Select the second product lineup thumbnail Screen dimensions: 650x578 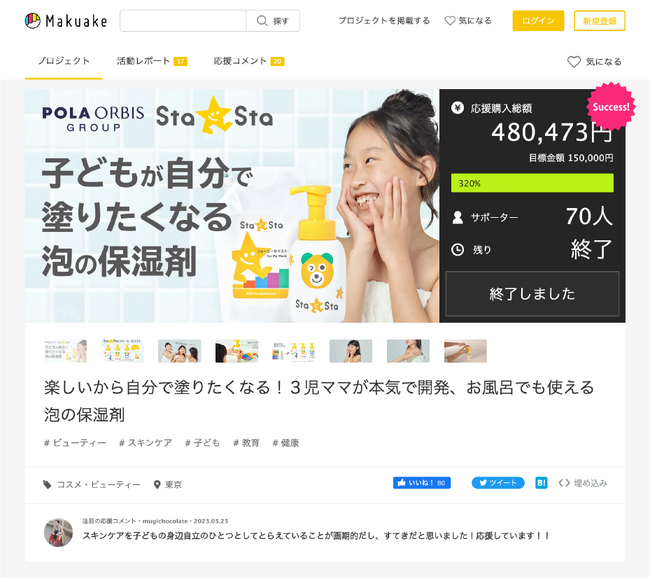tap(122, 351)
